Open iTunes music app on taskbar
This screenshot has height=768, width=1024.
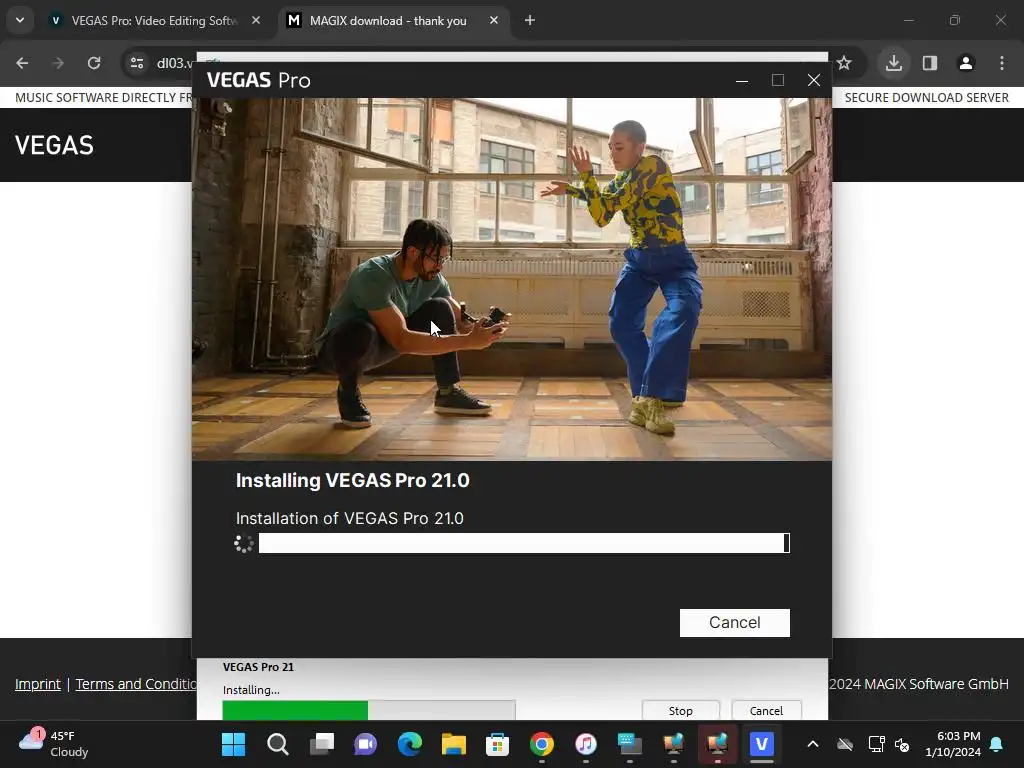(586, 744)
